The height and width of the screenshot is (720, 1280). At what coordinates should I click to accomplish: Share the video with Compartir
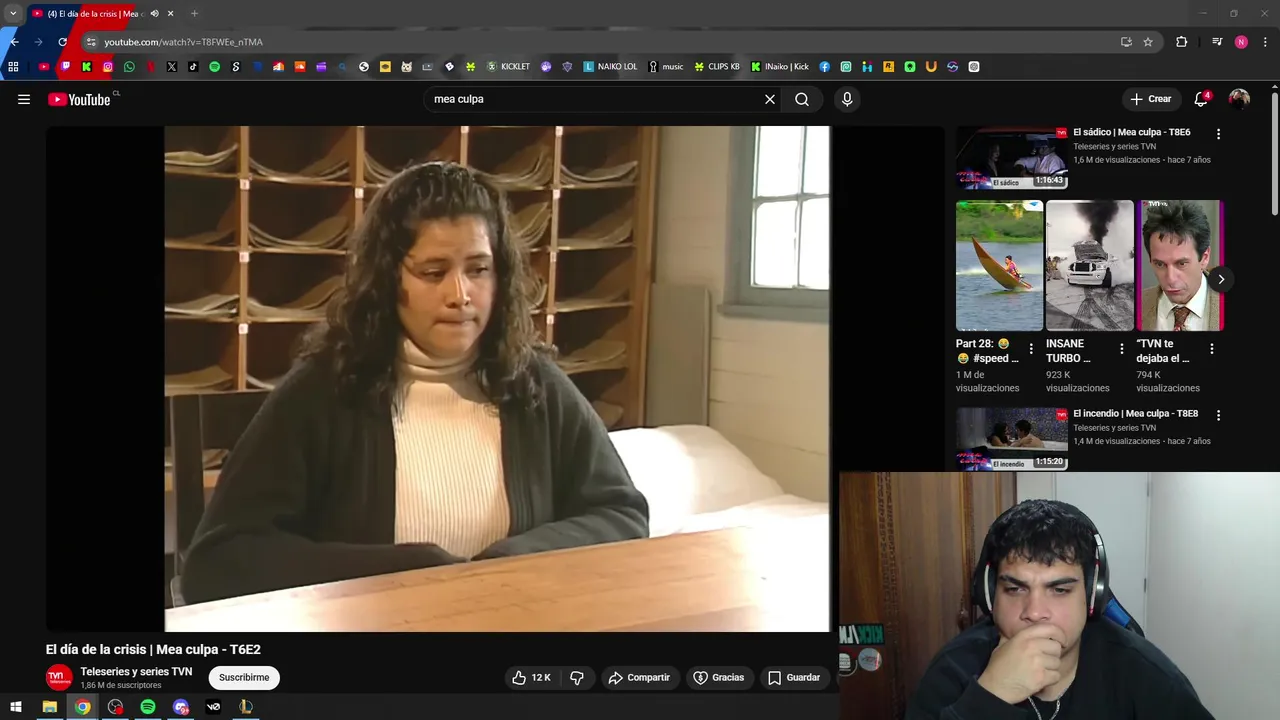click(639, 677)
